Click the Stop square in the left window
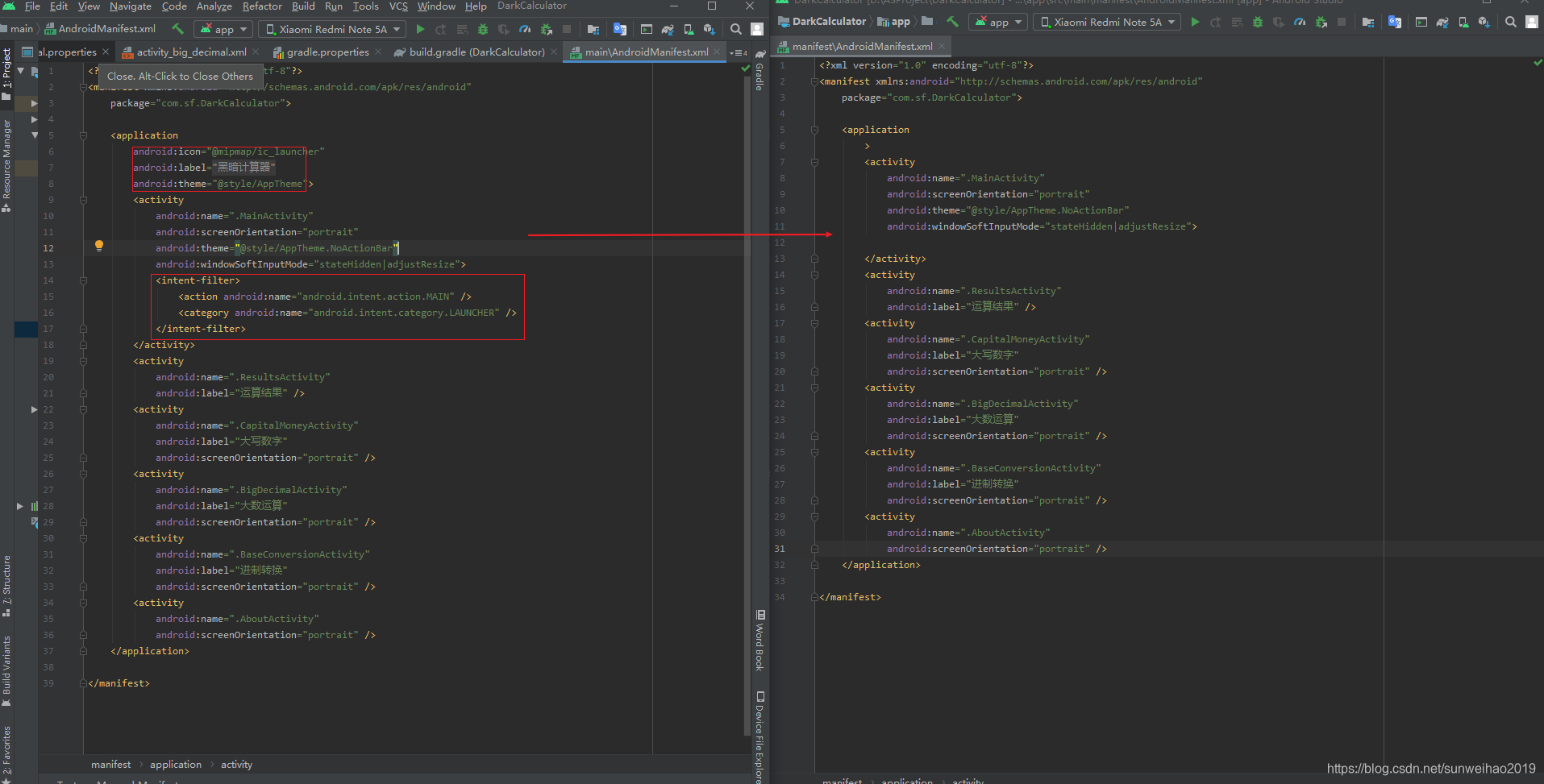This screenshot has width=1544, height=784. [x=567, y=29]
